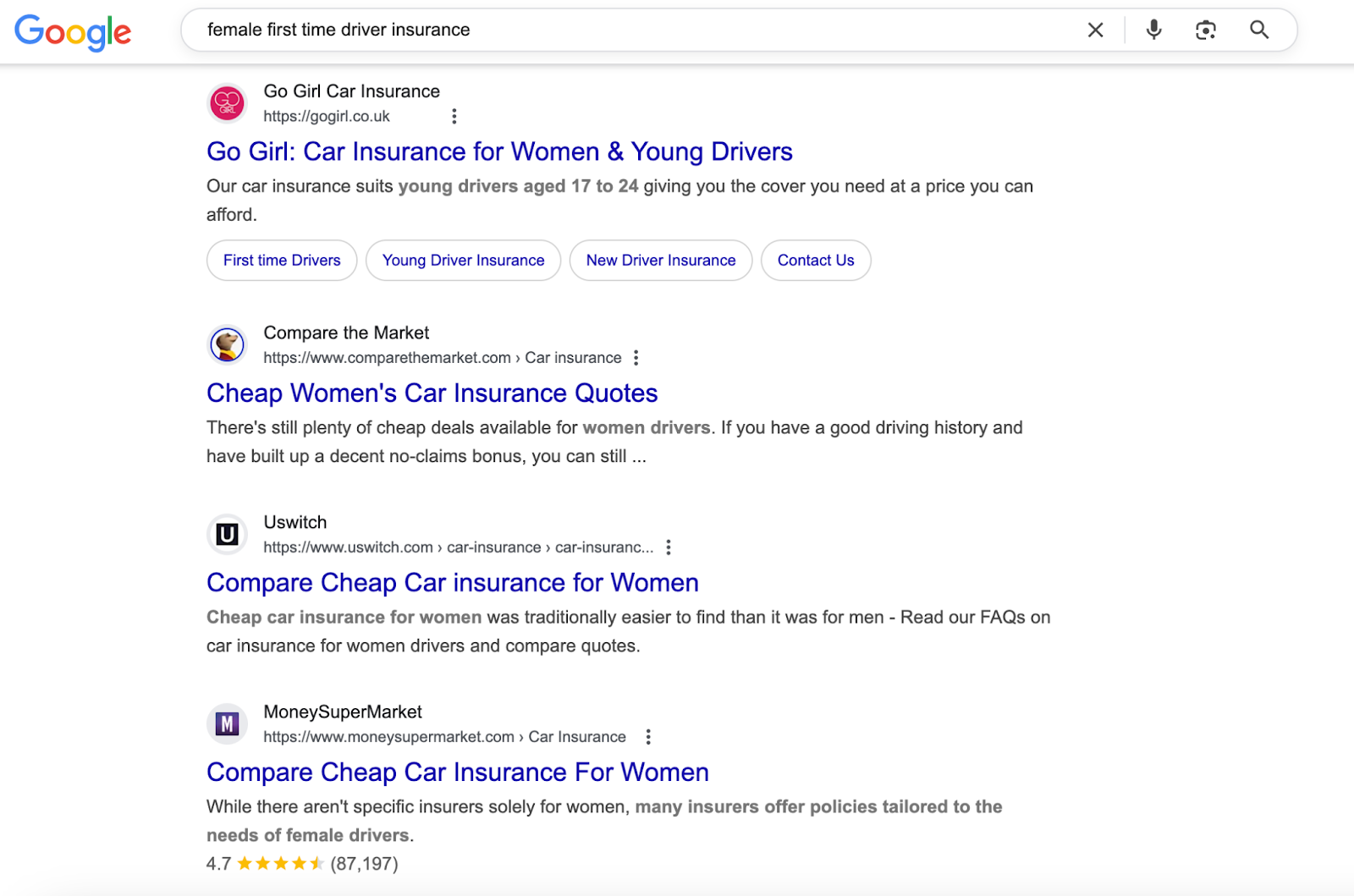
Task: Open the Contact Us sitelink
Action: click(816, 261)
